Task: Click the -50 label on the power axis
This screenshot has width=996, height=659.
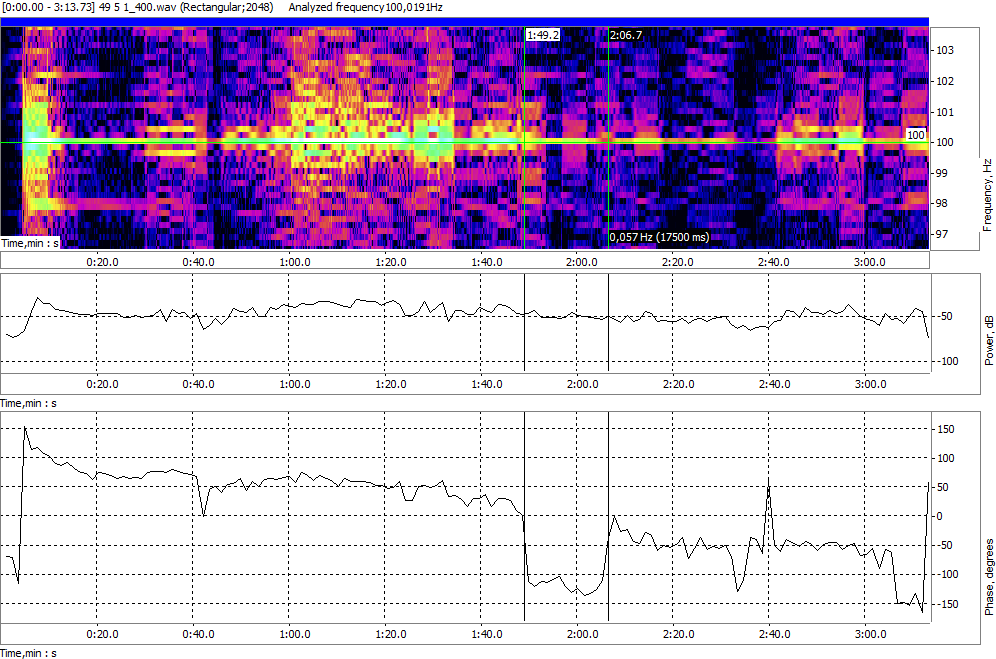Action: tap(945, 318)
